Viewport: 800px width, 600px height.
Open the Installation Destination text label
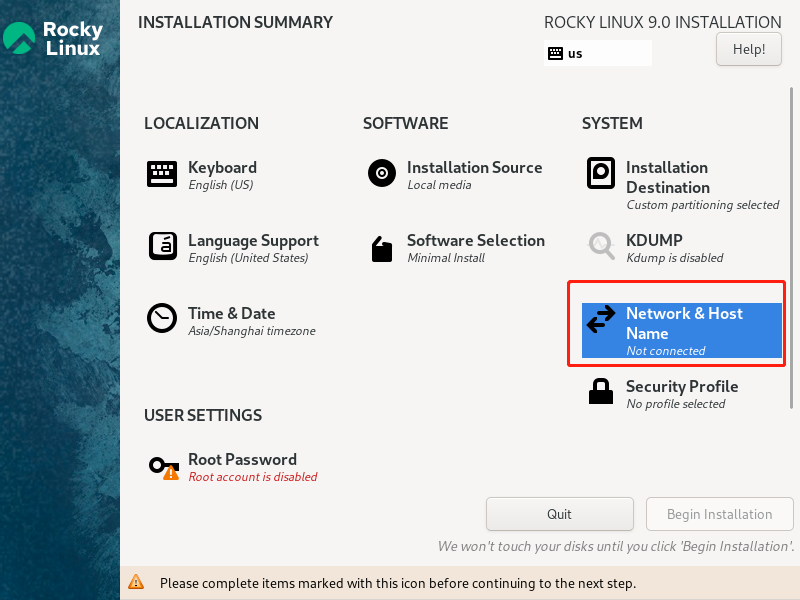pyautogui.click(x=667, y=177)
